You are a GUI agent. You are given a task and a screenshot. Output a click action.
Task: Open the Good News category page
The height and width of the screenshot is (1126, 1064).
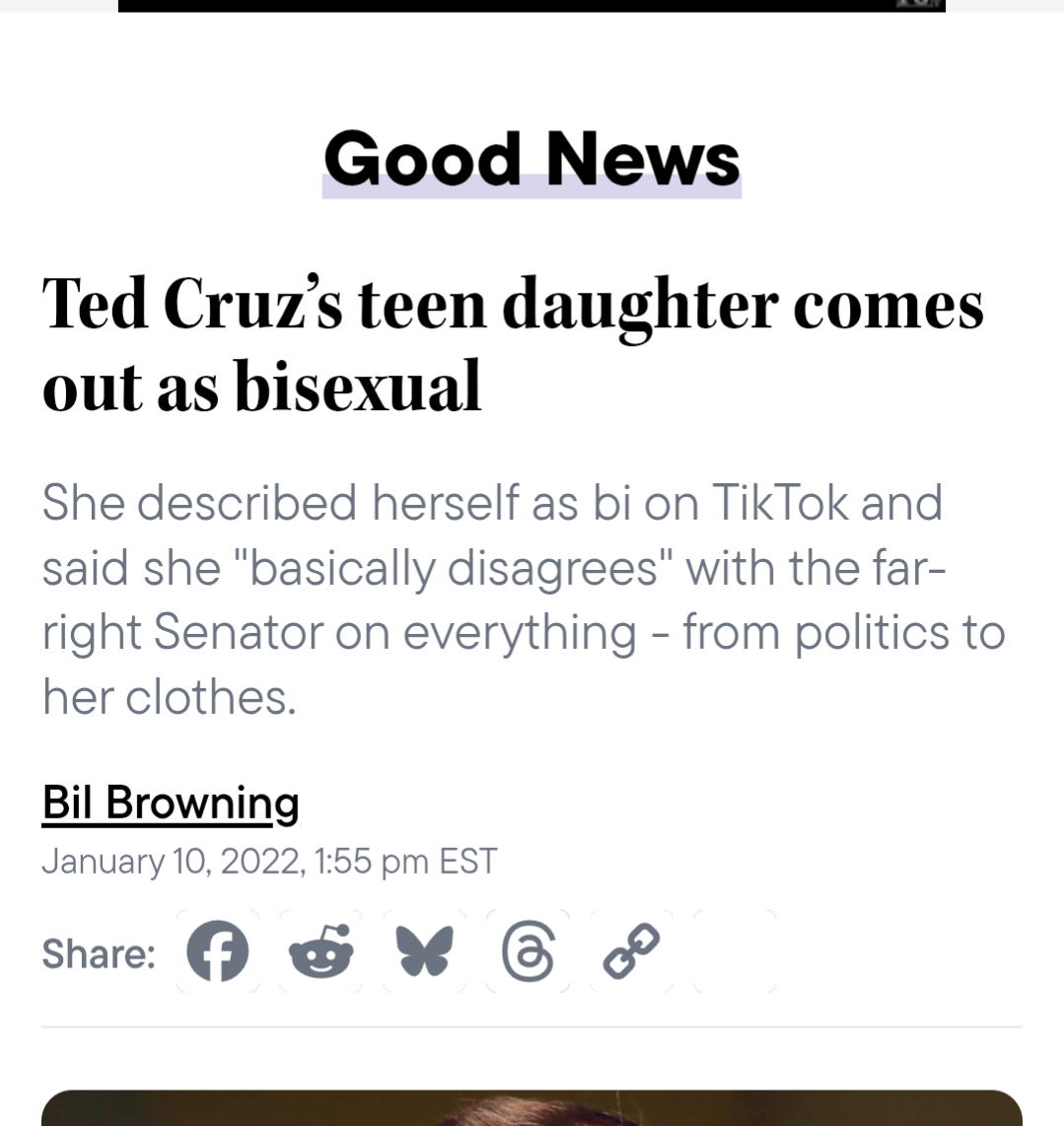coord(532,160)
